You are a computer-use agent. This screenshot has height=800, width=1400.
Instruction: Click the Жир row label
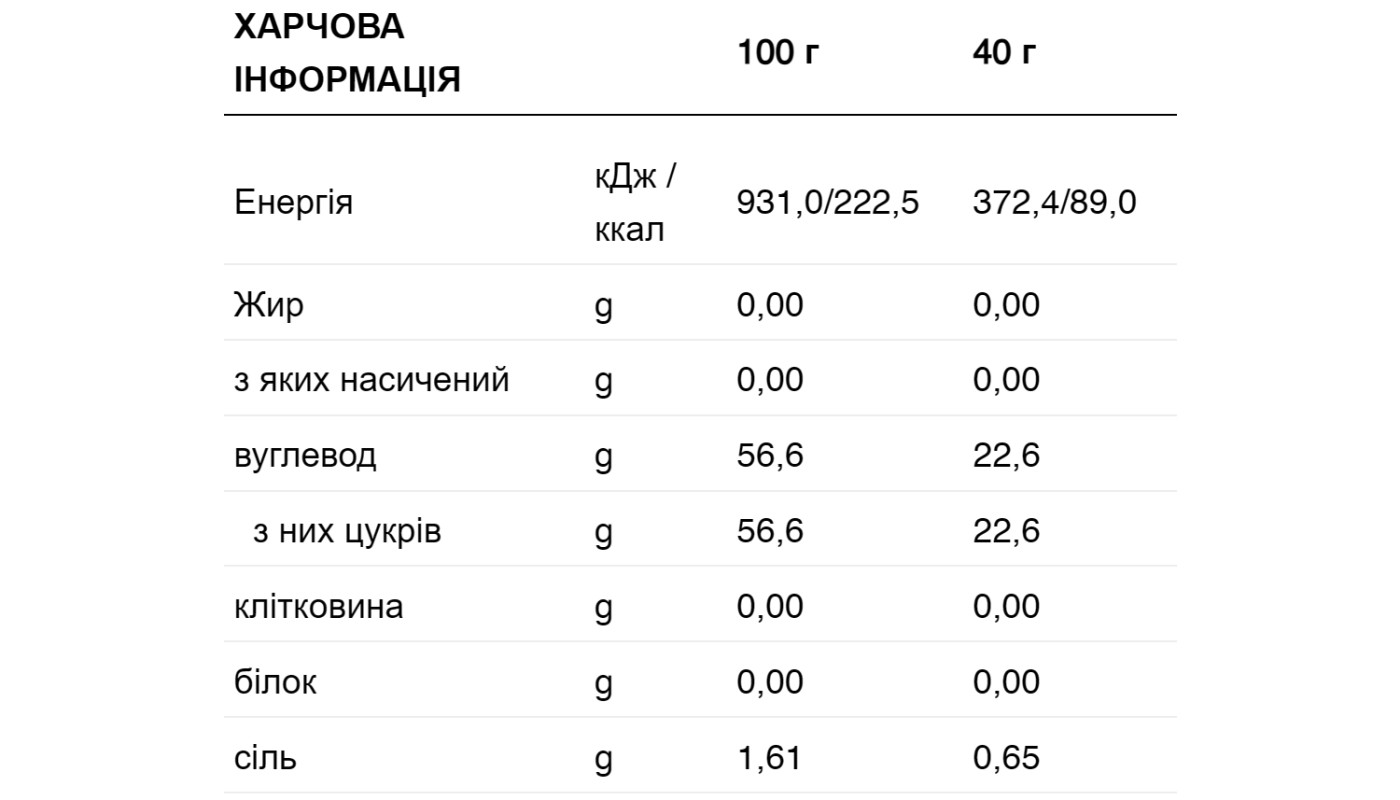pyautogui.click(x=268, y=304)
